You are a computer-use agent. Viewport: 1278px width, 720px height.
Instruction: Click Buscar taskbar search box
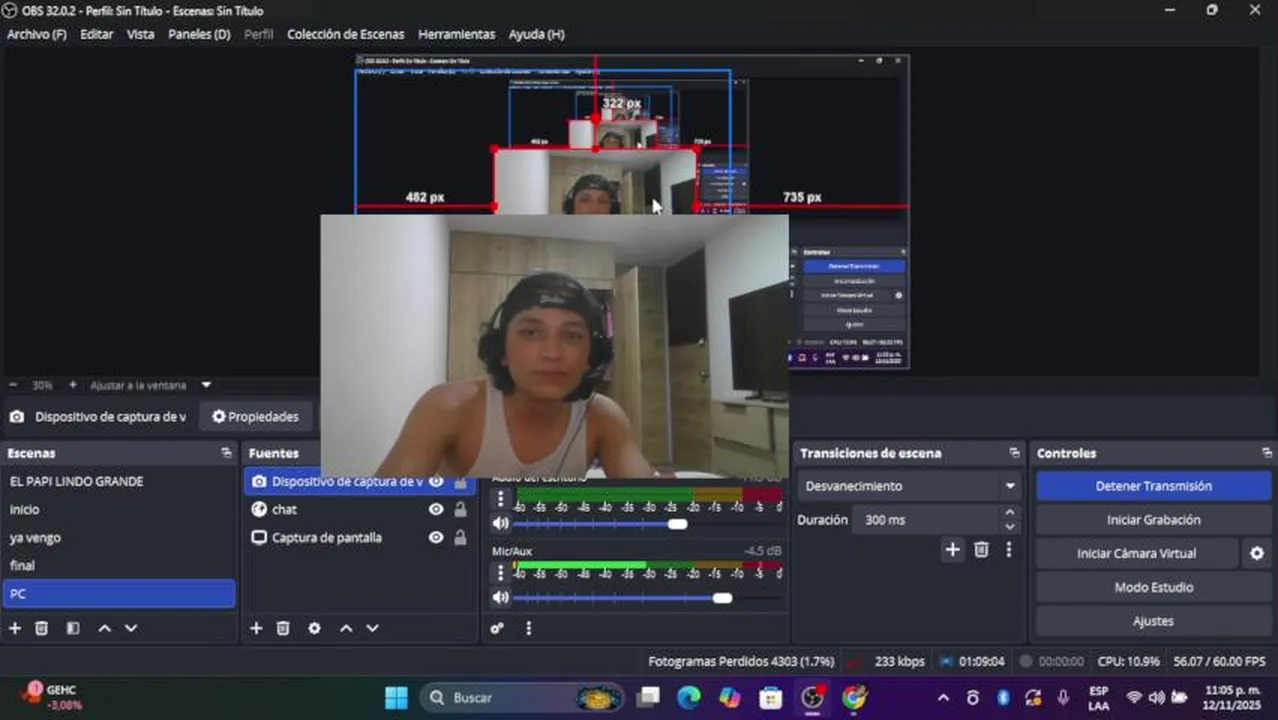coord(521,697)
